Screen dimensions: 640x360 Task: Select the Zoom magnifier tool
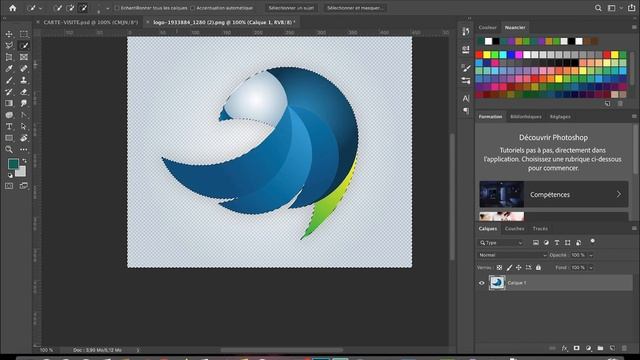[9, 149]
